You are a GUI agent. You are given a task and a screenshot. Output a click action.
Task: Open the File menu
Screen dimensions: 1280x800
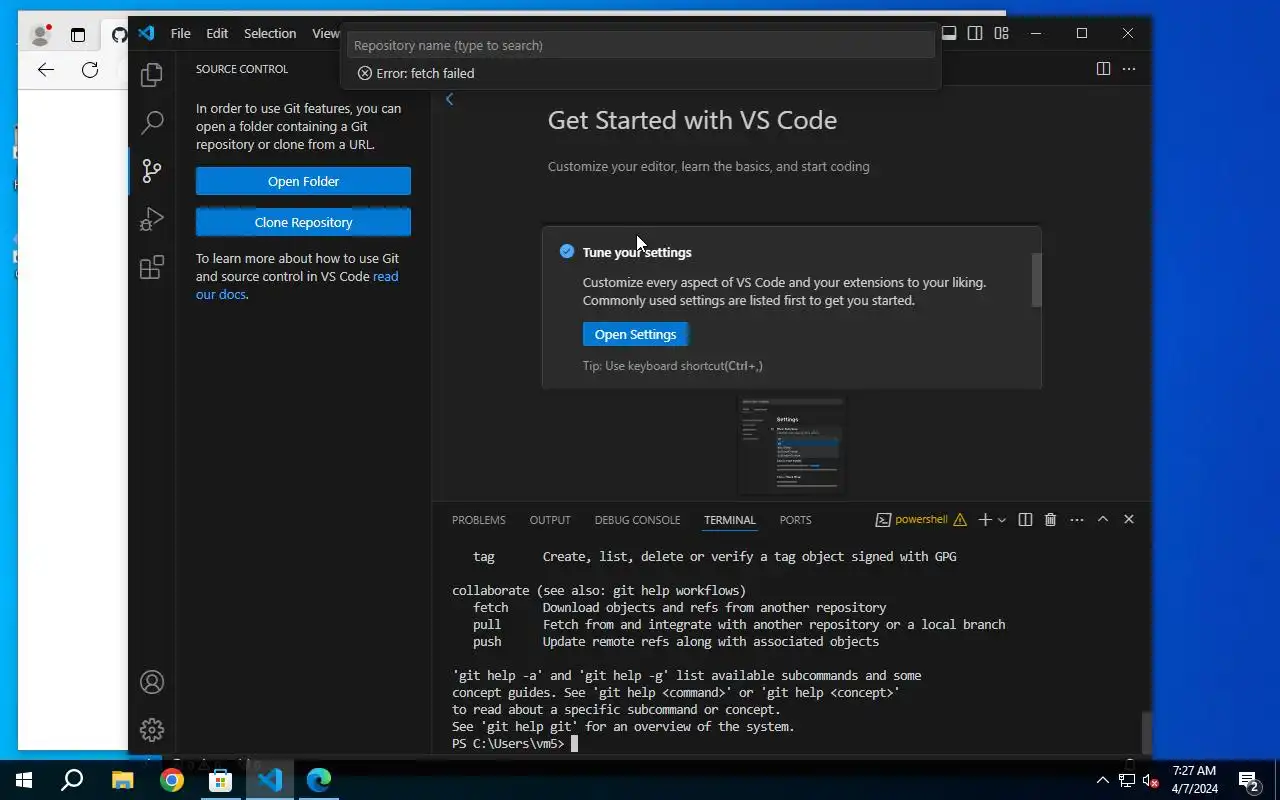(x=181, y=33)
